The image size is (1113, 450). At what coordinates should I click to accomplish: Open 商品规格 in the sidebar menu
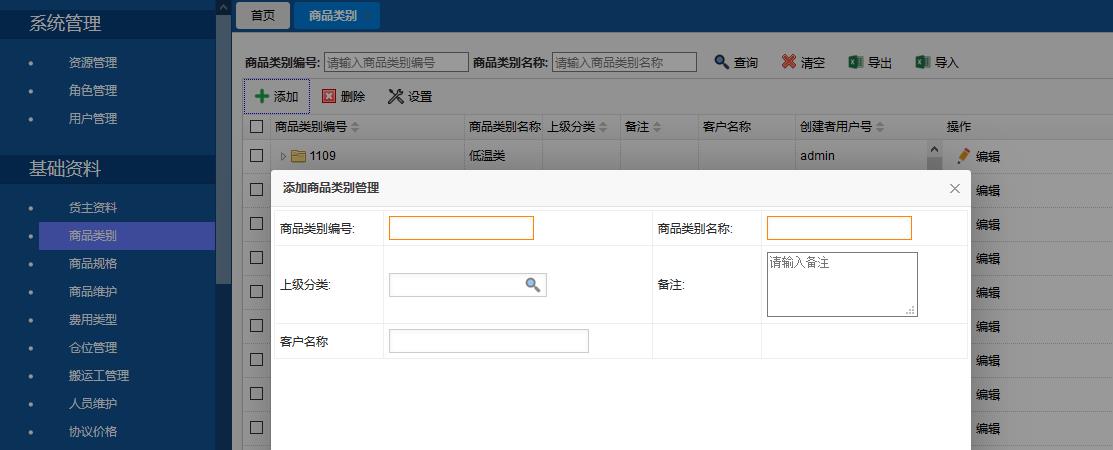93,264
